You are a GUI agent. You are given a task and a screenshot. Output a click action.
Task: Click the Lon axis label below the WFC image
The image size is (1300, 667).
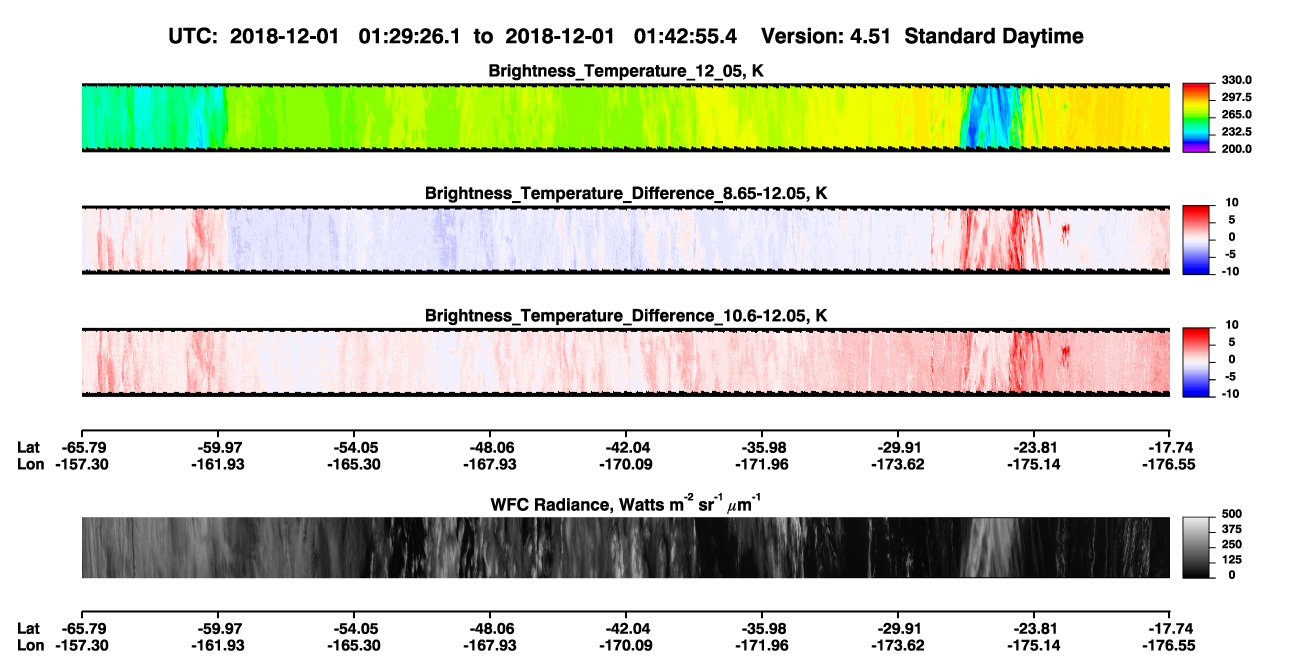pyautogui.click(x=31, y=646)
